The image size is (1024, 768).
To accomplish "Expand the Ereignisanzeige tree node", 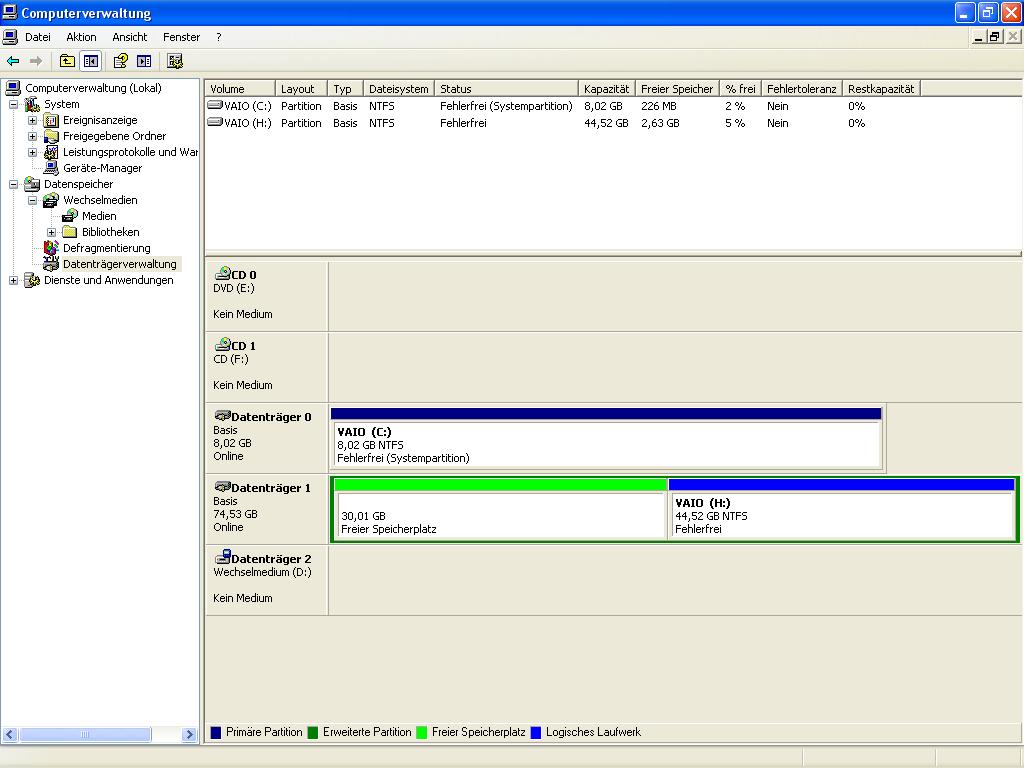I will pos(33,120).
